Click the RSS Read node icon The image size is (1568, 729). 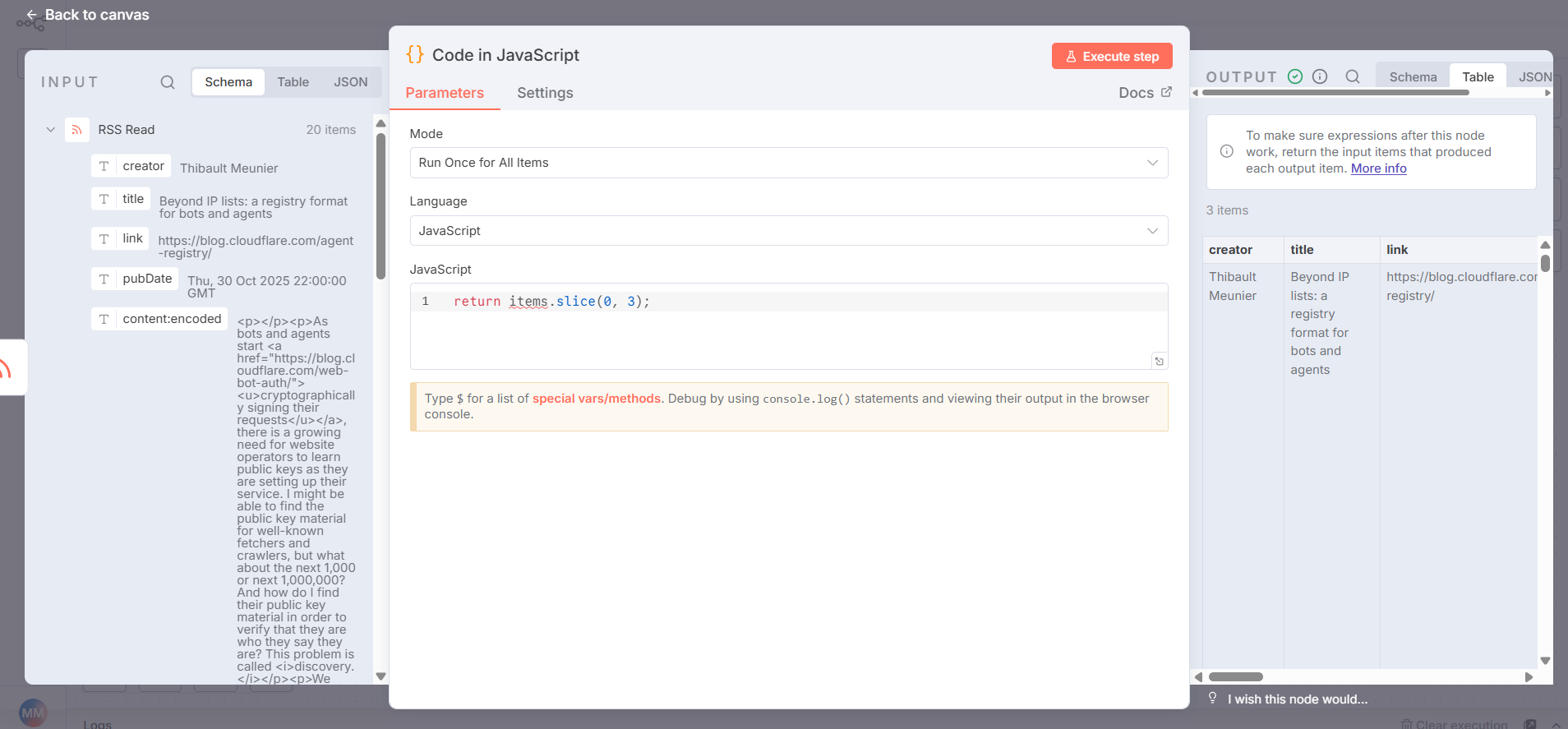pos(77,130)
